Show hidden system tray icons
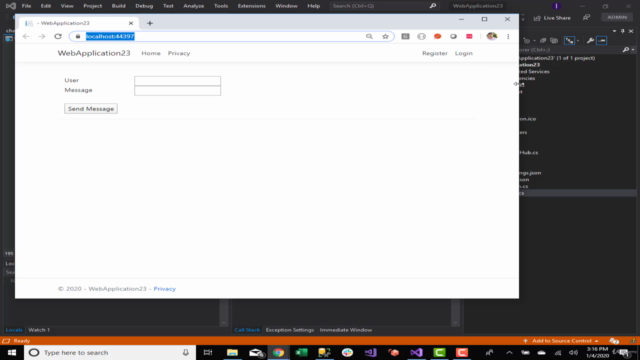This screenshot has height=360, width=640. tap(509, 352)
